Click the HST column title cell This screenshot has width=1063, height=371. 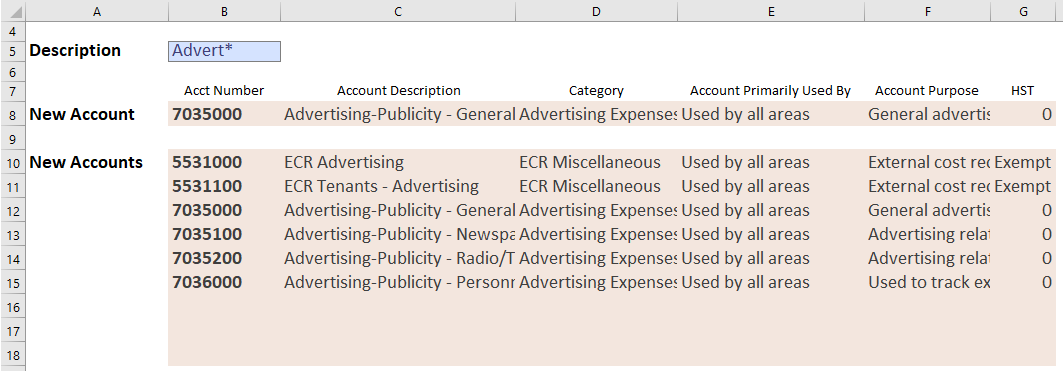(x=1023, y=91)
